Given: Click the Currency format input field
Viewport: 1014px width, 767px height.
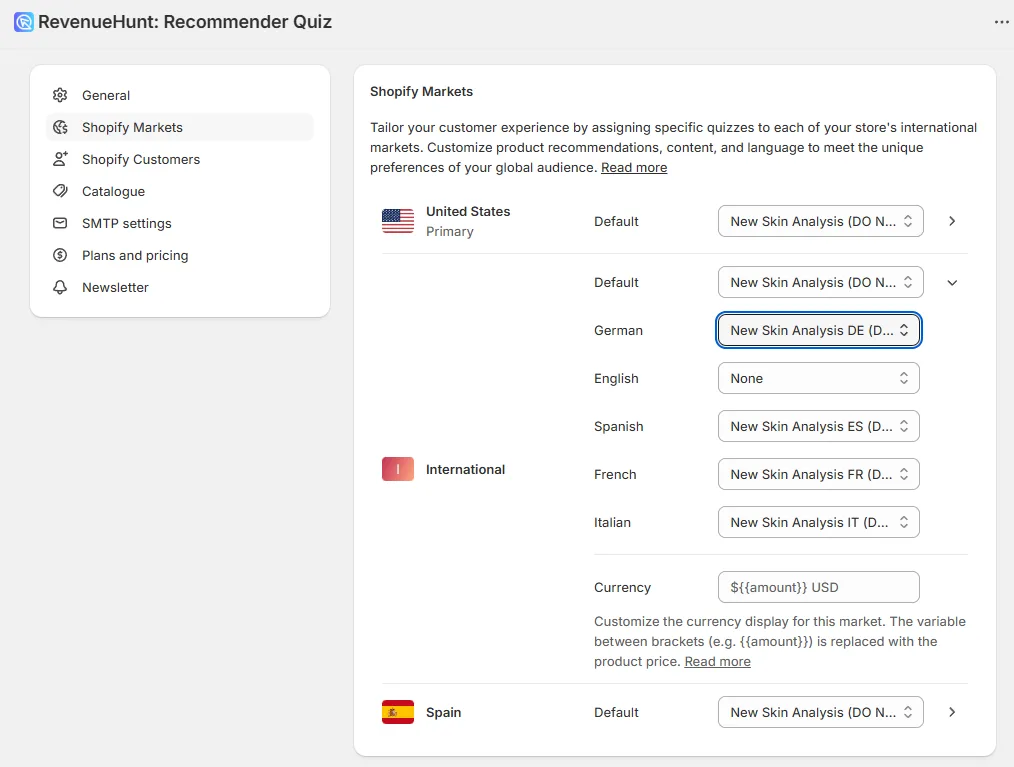Looking at the screenshot, I should click(x=819, y=587).
